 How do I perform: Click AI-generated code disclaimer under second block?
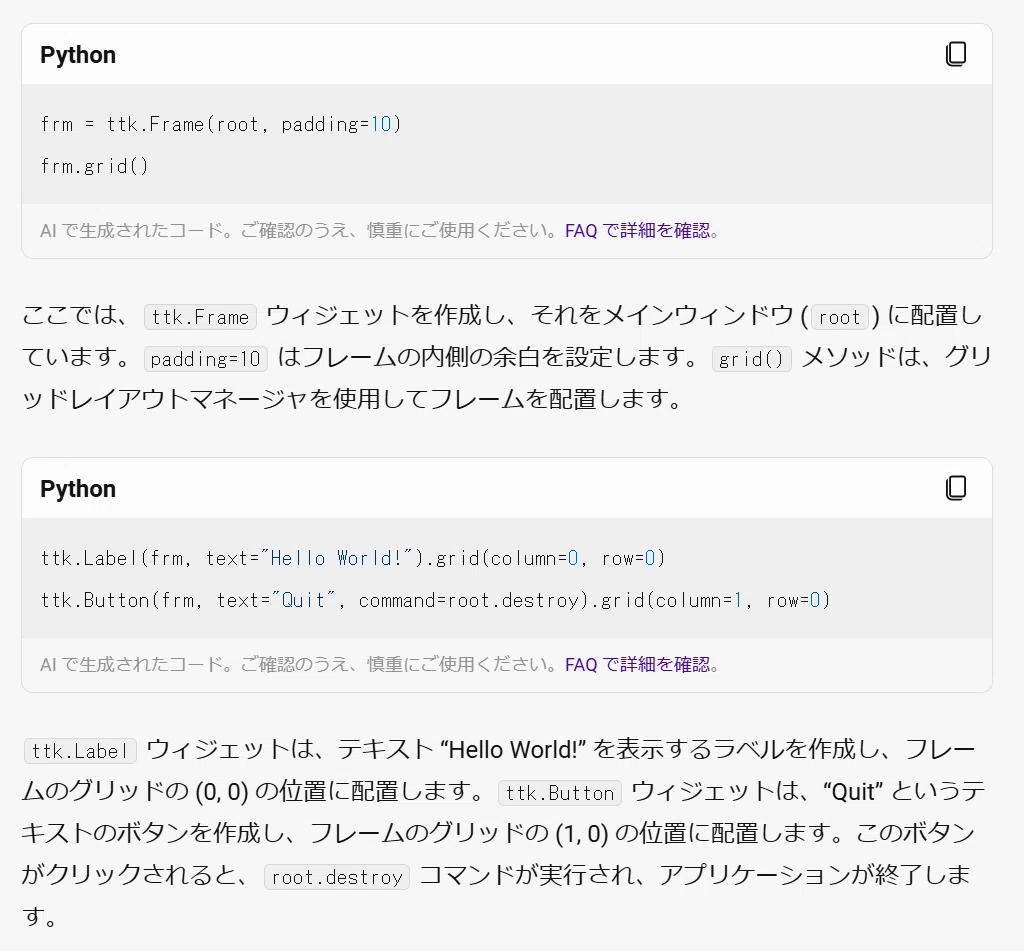pos(299,664)
